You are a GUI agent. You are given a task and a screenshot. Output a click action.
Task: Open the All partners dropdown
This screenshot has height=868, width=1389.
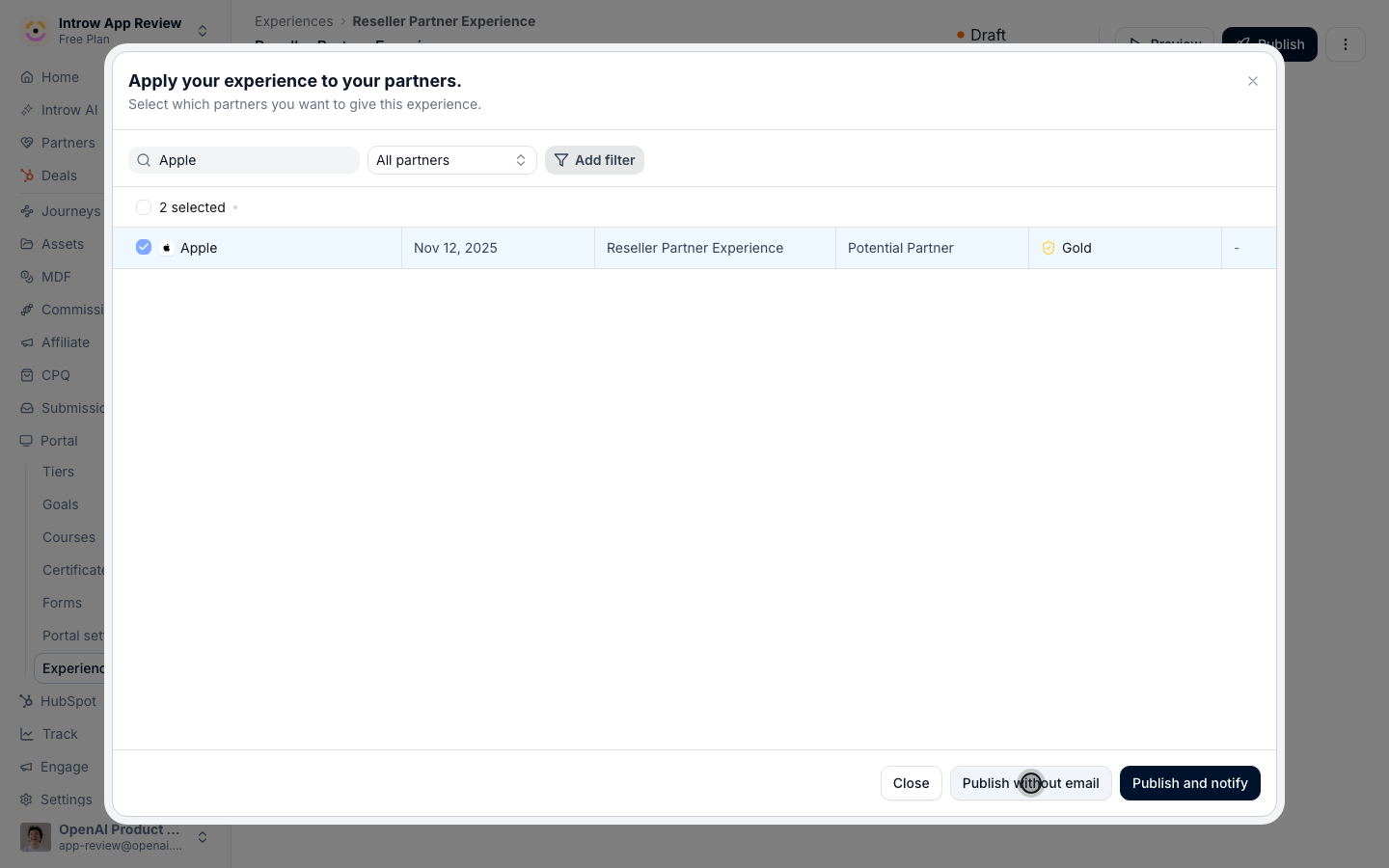[x=451, y=160]
